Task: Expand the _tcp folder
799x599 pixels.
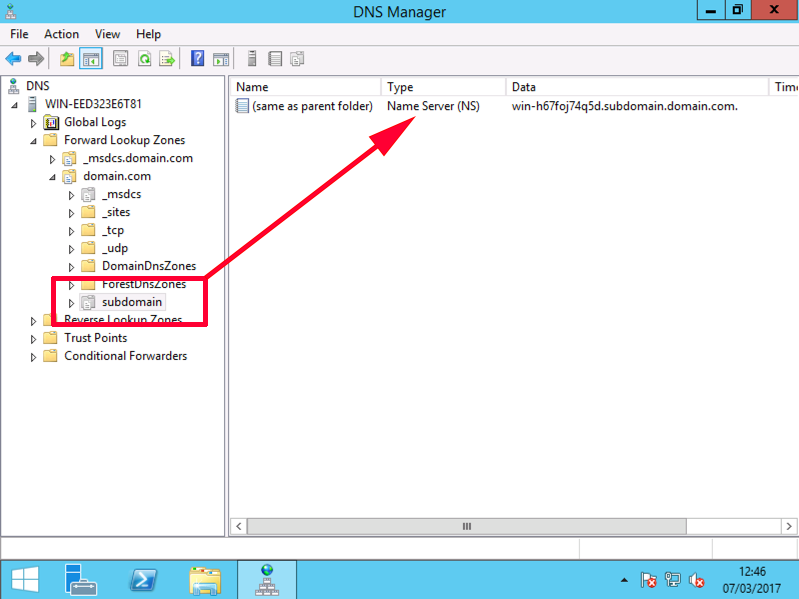Action: click(x=71, y=231)
